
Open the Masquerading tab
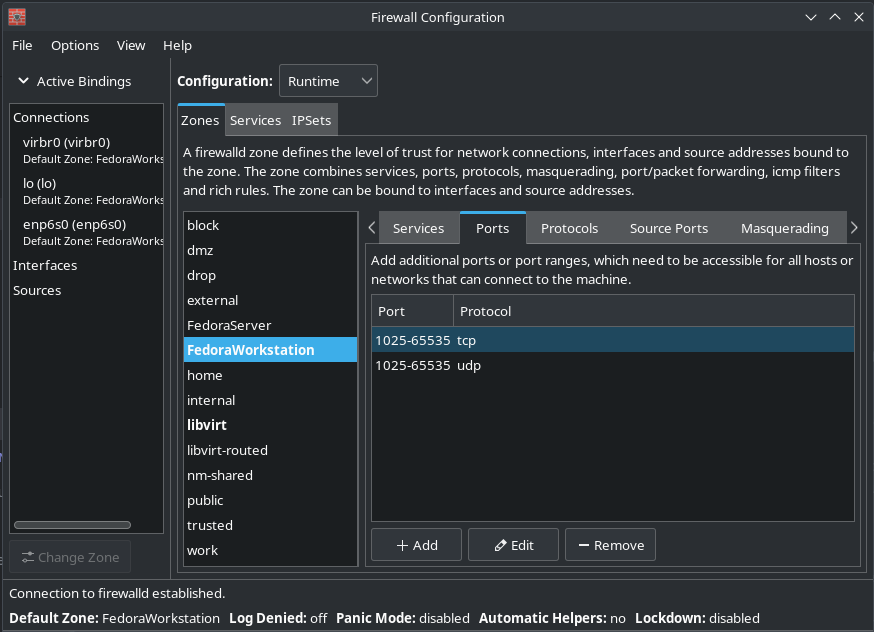tap(784, 228)
